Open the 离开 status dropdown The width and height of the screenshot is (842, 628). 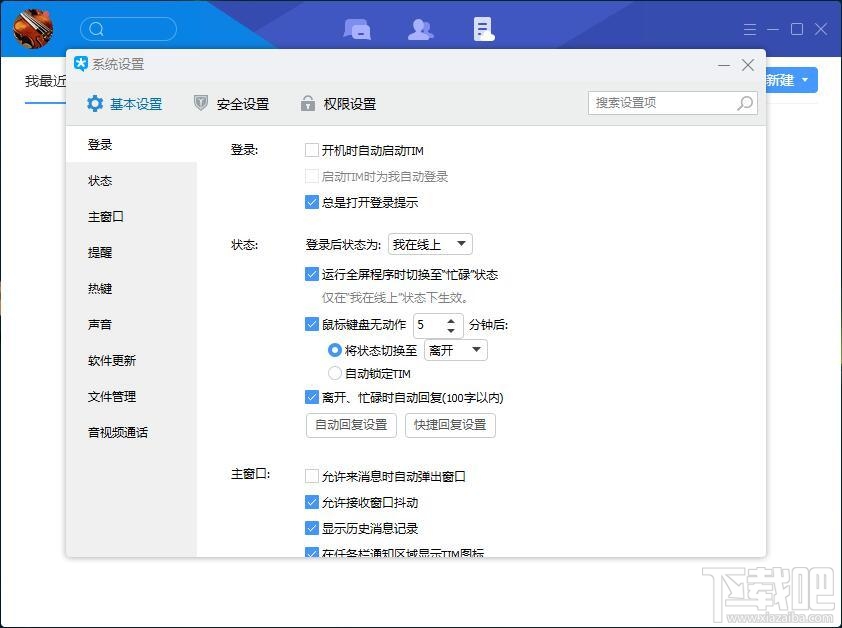(x=455, y=350)
